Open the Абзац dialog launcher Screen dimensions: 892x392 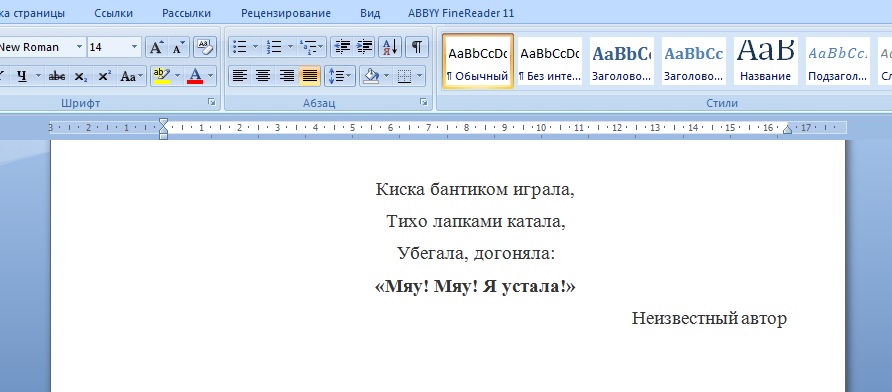click(x=423, y=102)
